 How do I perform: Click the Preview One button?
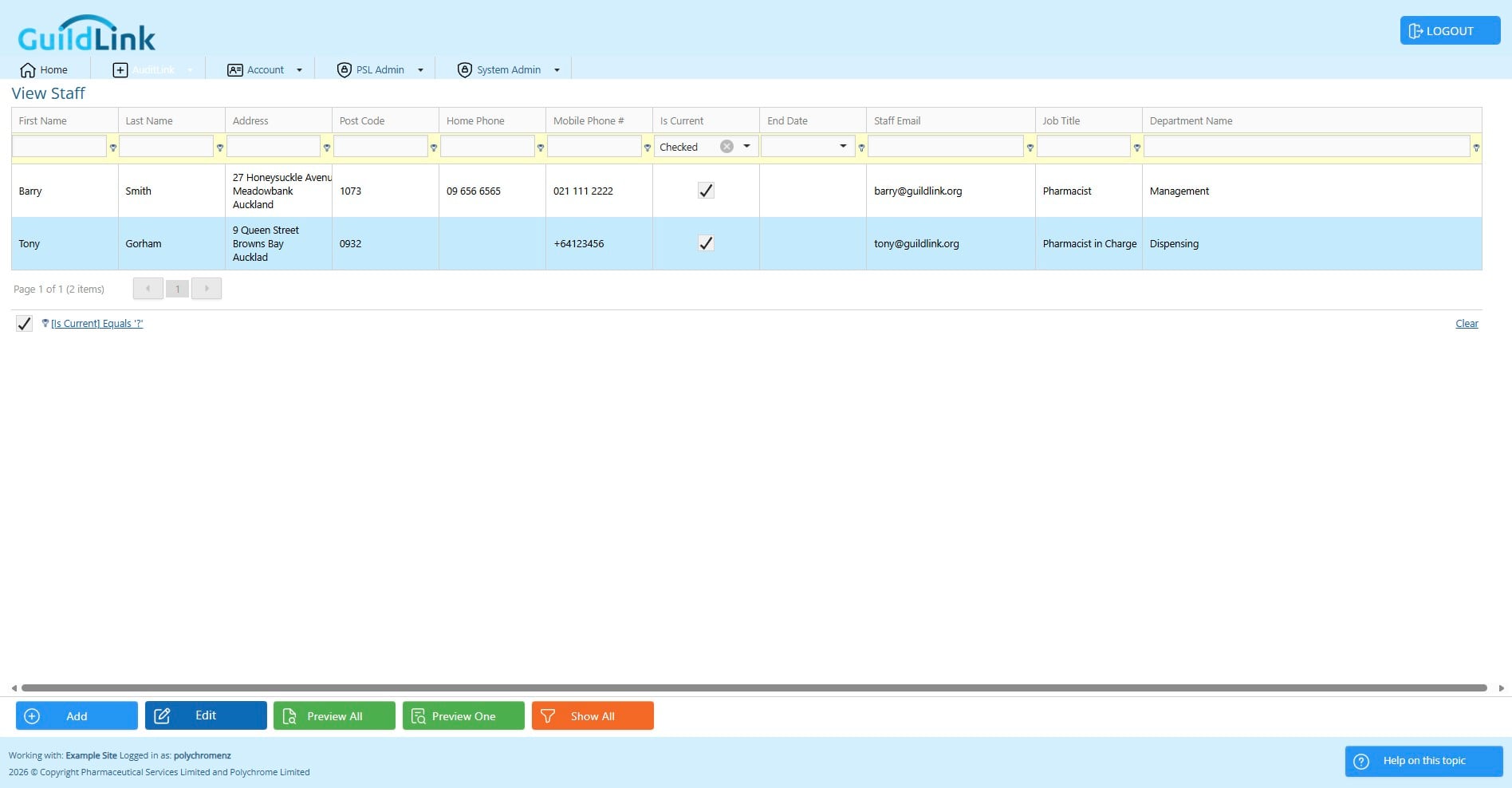463,715
